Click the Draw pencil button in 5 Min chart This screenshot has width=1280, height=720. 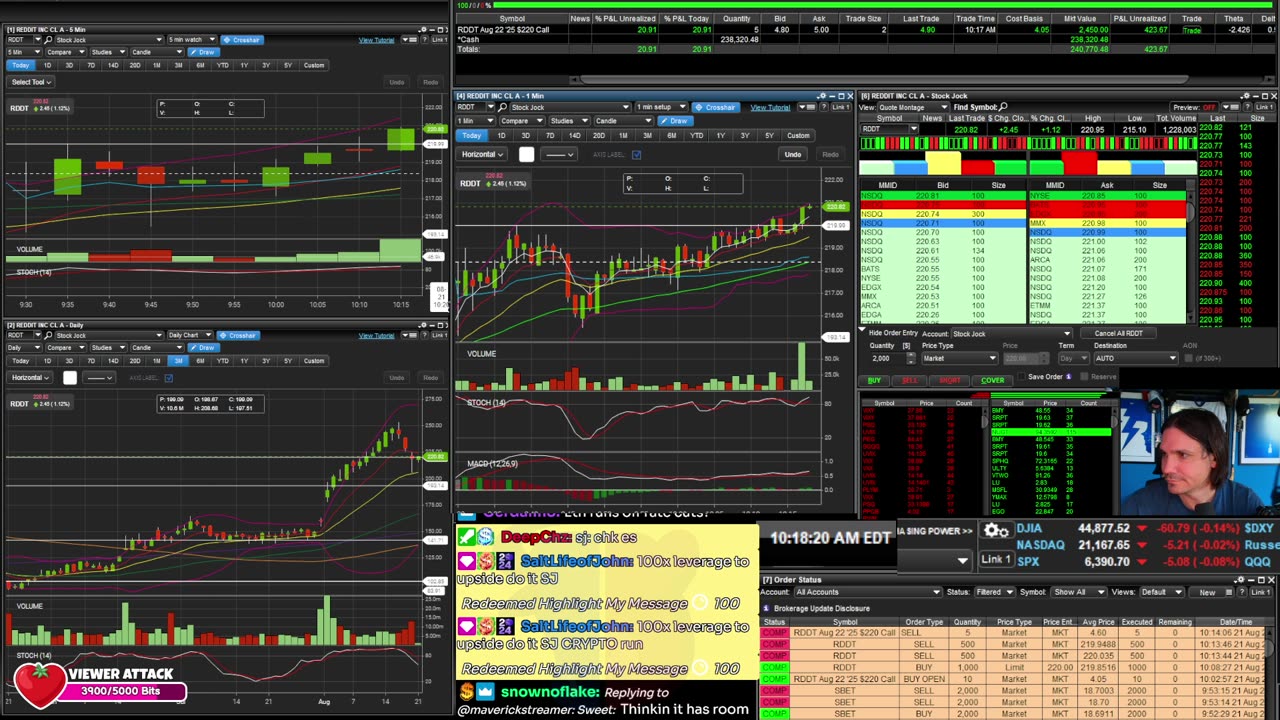click(x=203, y=52)
